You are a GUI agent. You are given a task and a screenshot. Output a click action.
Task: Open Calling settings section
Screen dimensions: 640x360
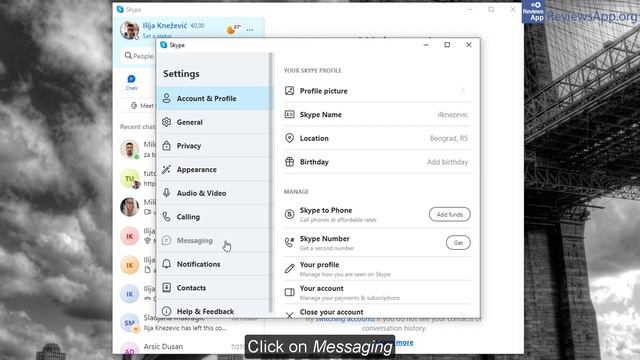pos(214,217)
